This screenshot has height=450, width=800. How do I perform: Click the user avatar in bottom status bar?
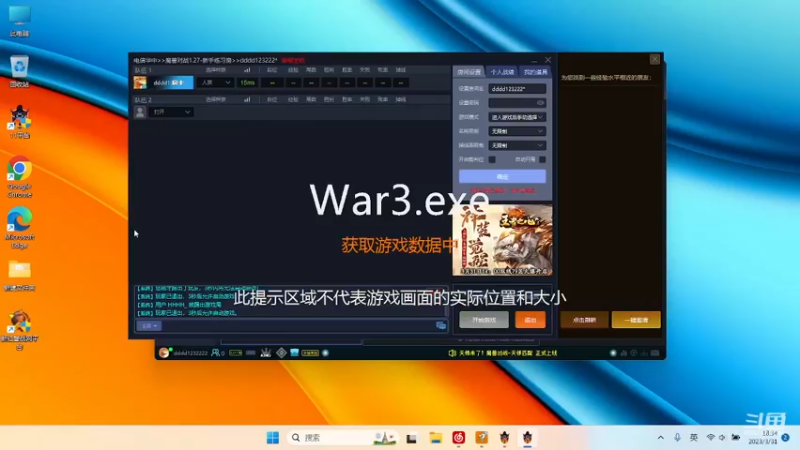click(x=164, y=353)
